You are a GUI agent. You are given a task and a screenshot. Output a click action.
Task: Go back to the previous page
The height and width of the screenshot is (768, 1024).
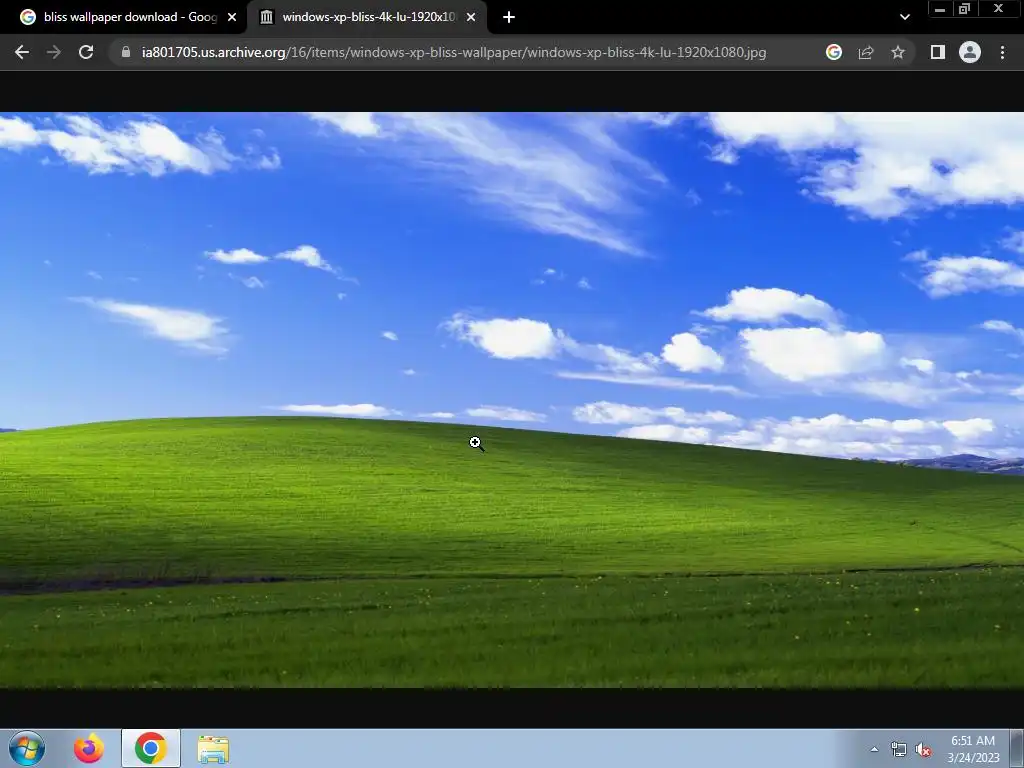[22, 52]
